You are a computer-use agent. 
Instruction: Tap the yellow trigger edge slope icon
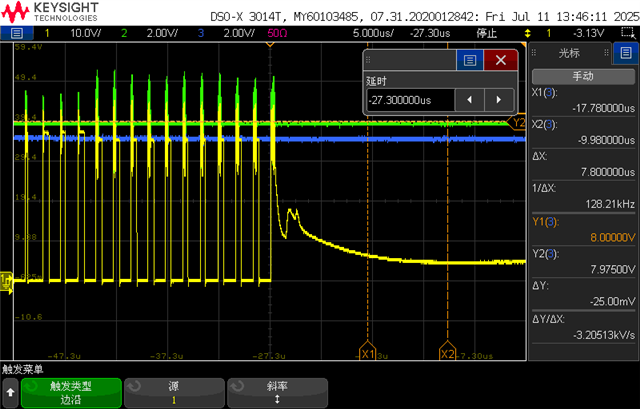(x=528, y=33)
